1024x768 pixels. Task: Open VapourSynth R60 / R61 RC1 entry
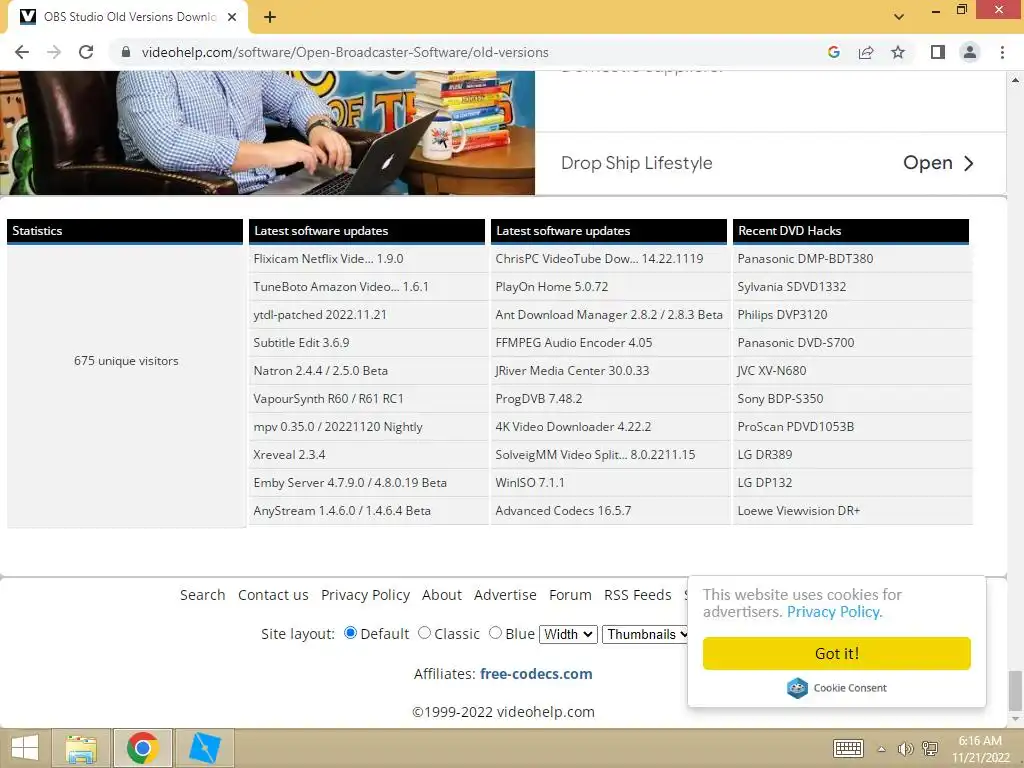(328, 399)
